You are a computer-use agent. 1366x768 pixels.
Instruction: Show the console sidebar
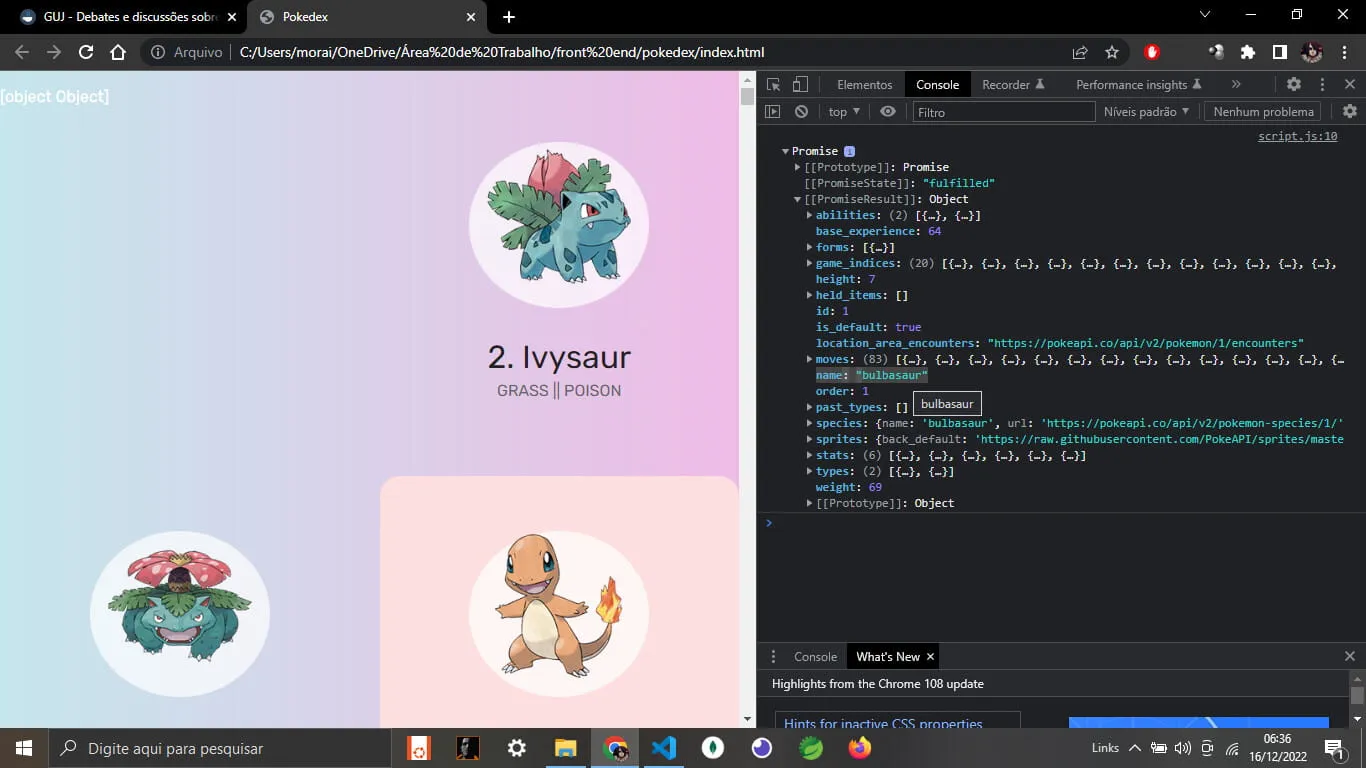pos(773,112)
